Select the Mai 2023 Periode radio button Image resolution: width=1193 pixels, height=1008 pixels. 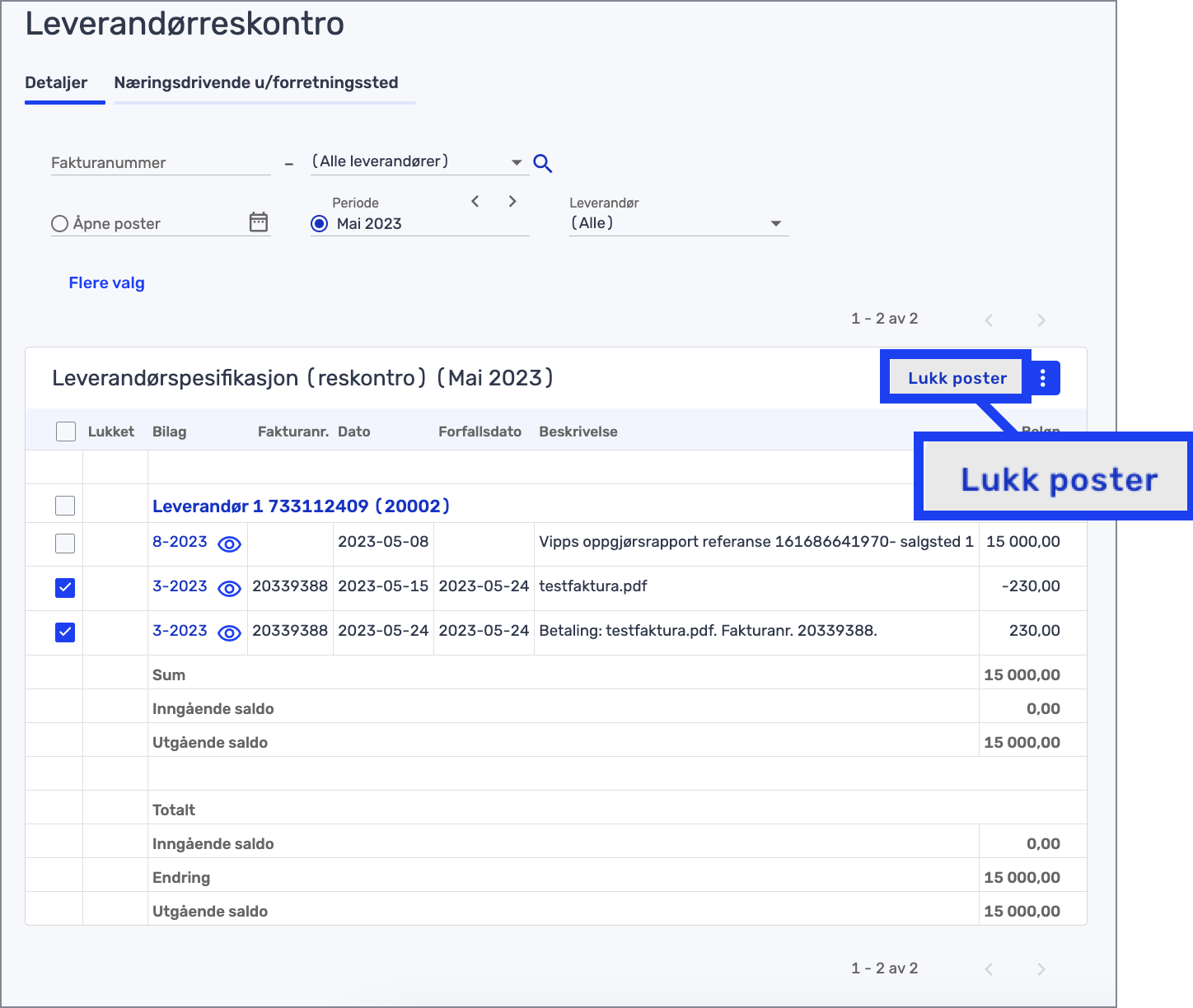click(x=319, y=223)
